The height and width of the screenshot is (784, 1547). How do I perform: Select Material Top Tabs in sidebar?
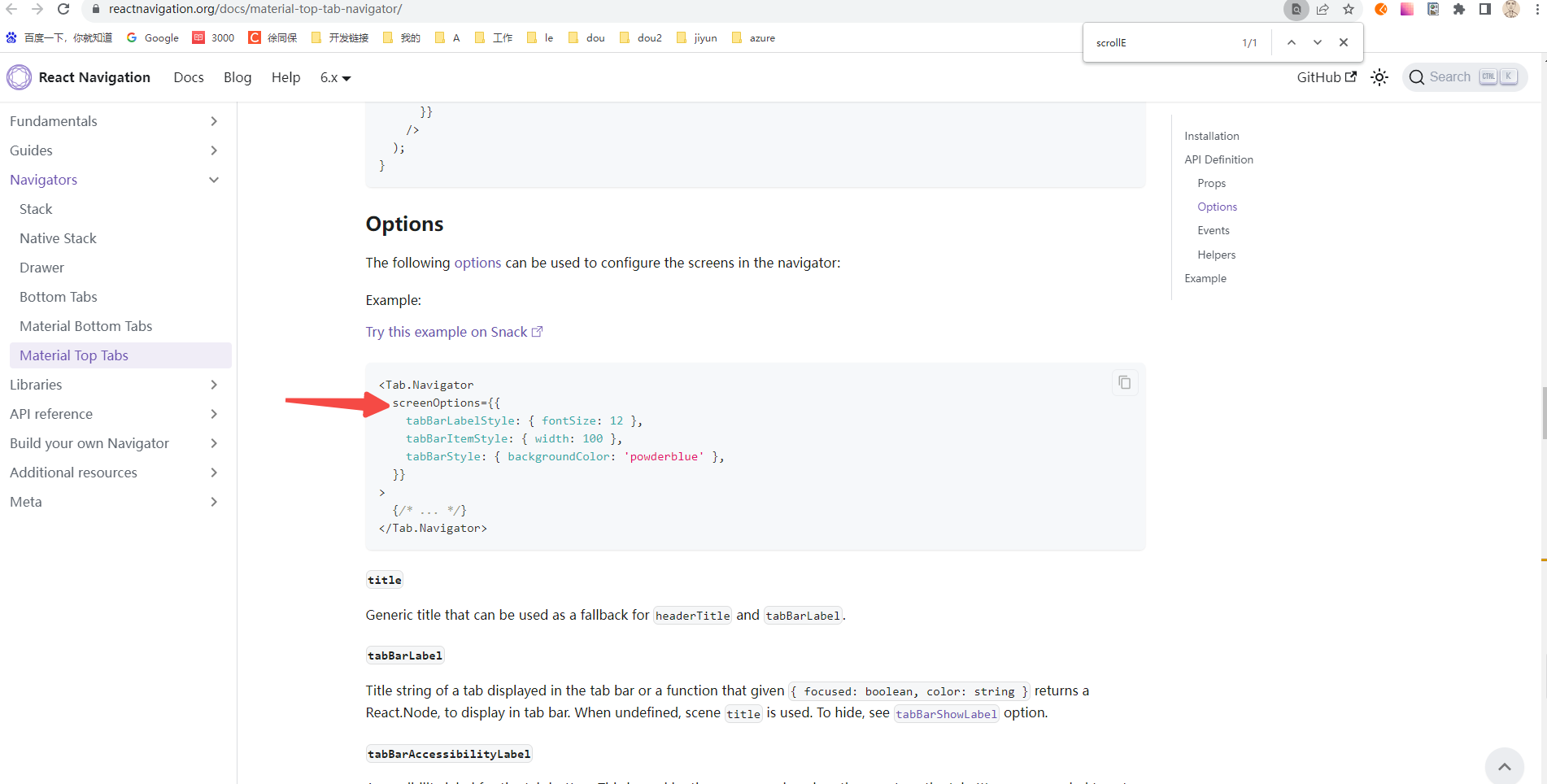point(120,355)
